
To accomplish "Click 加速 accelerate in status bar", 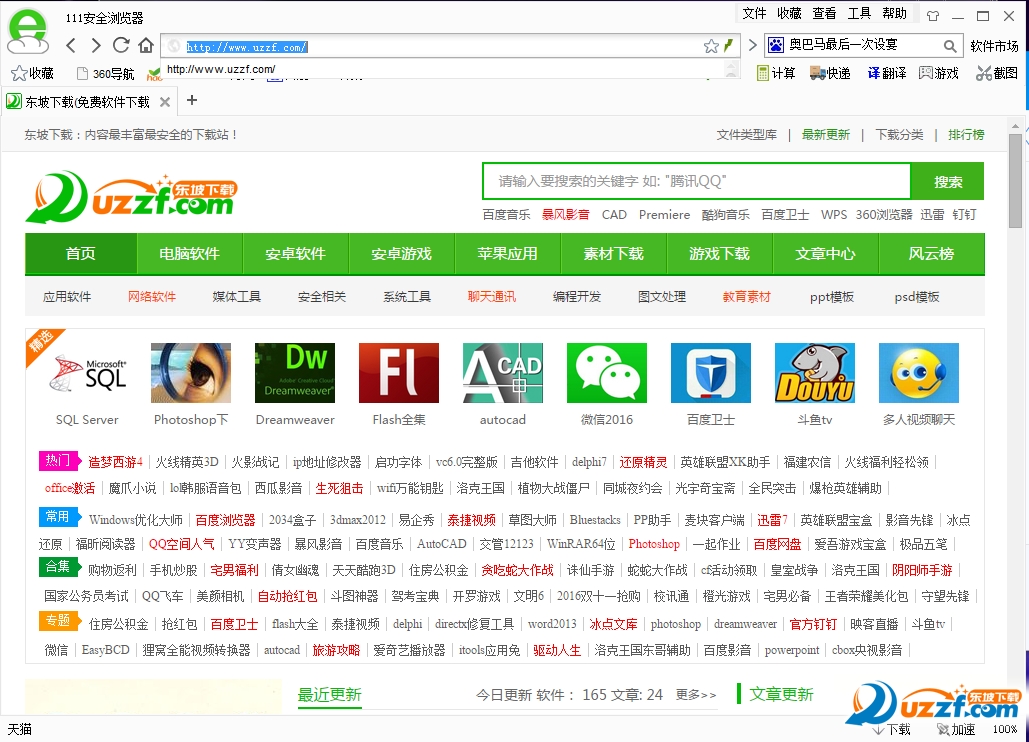I will coord(955,729).
